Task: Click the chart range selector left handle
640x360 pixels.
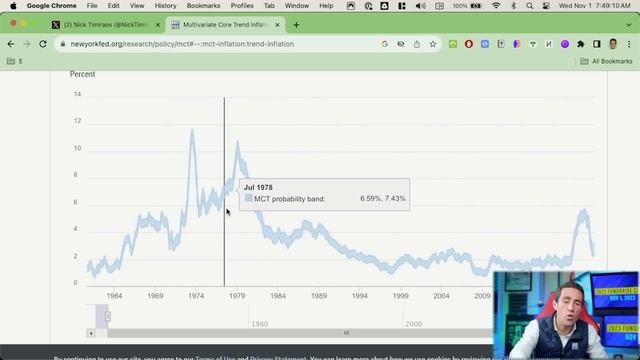Action: pos(108,316)
